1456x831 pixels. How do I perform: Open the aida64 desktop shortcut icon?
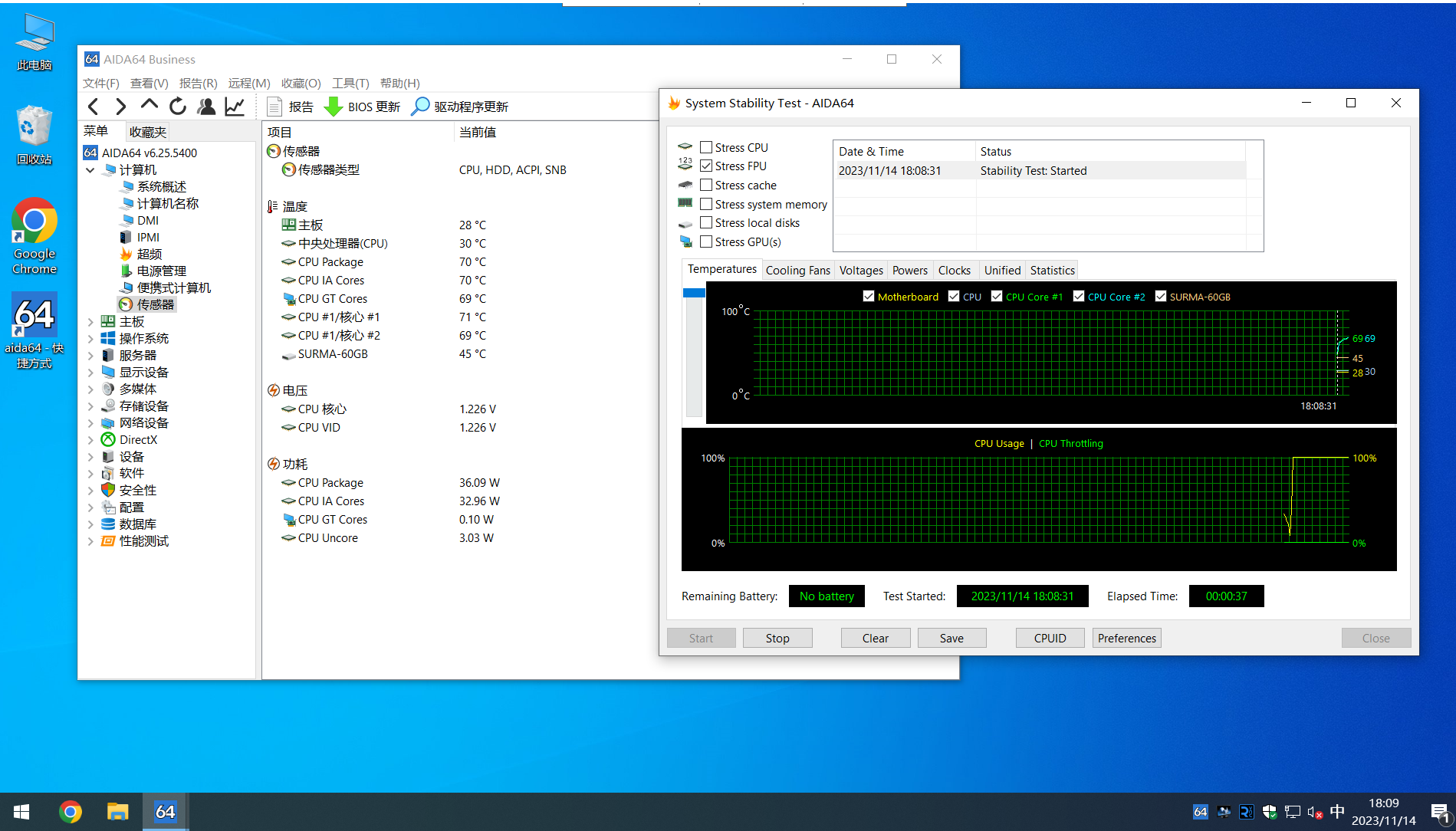tap(35, 330)
